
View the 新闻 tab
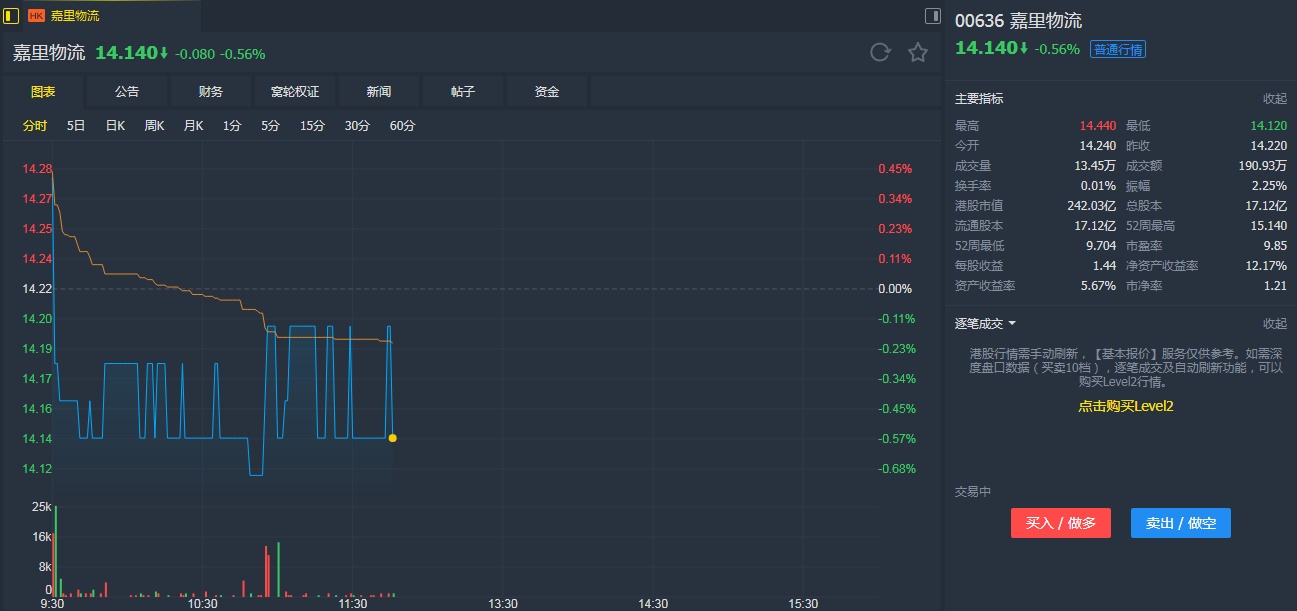click(x=379, y=92)
